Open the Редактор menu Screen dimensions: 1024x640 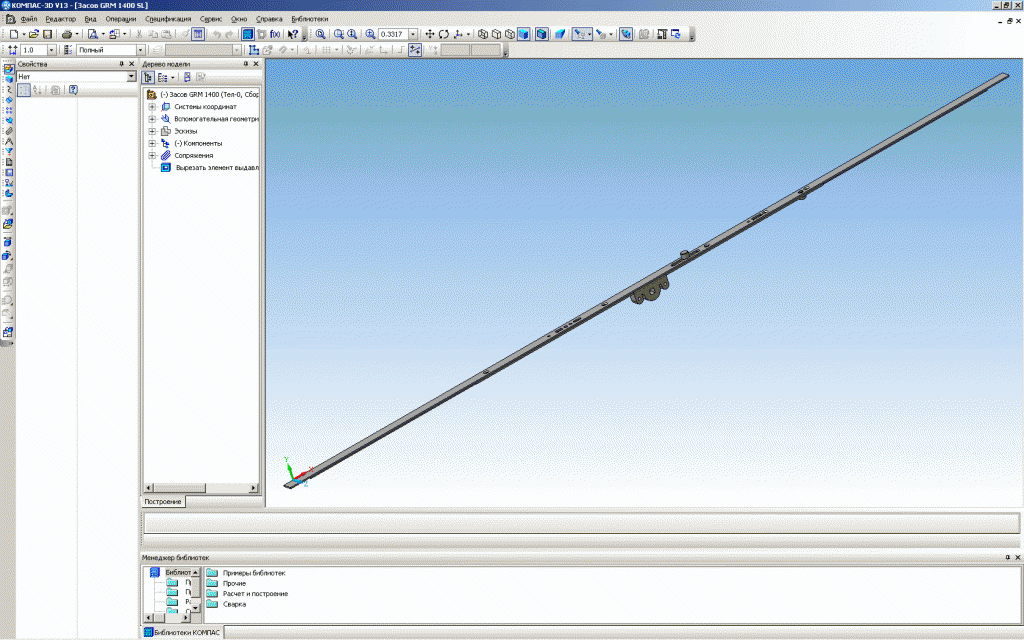click(61, 19)
